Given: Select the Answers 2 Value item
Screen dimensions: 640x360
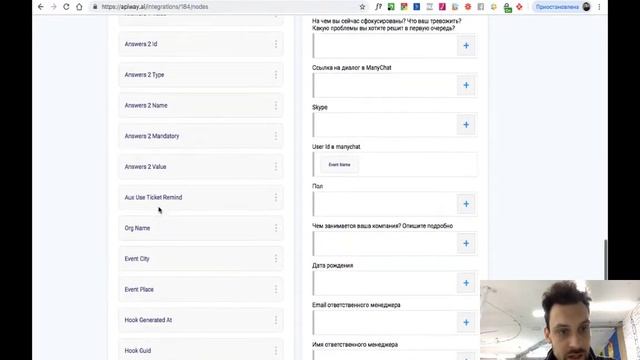Looking at the screenshot, I should click(200, 167).
